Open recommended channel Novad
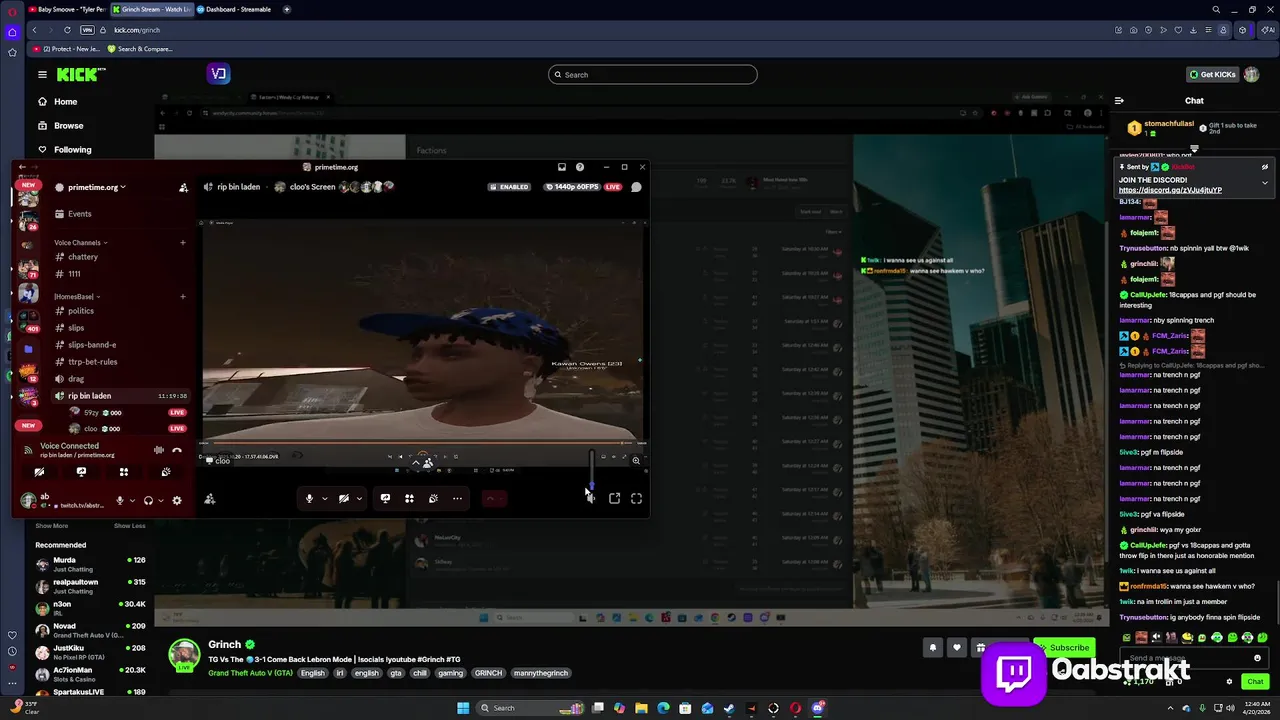The height and width of the screenshot is (720, 1280). [90, 631]
